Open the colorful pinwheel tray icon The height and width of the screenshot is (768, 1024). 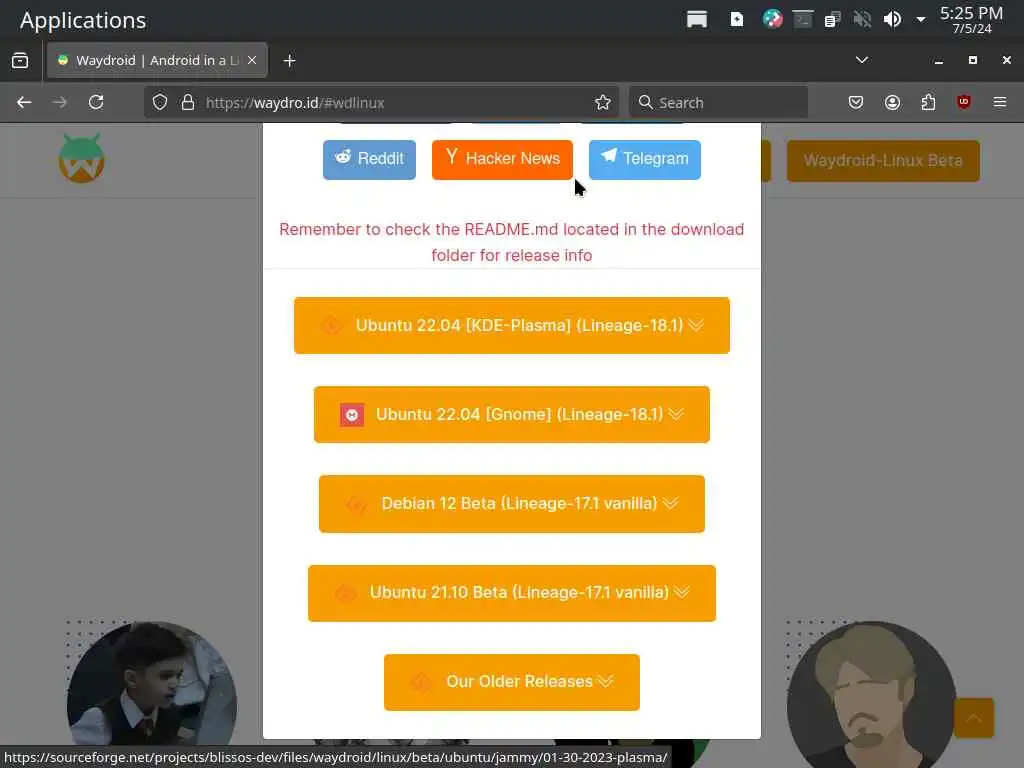[773, 20]
